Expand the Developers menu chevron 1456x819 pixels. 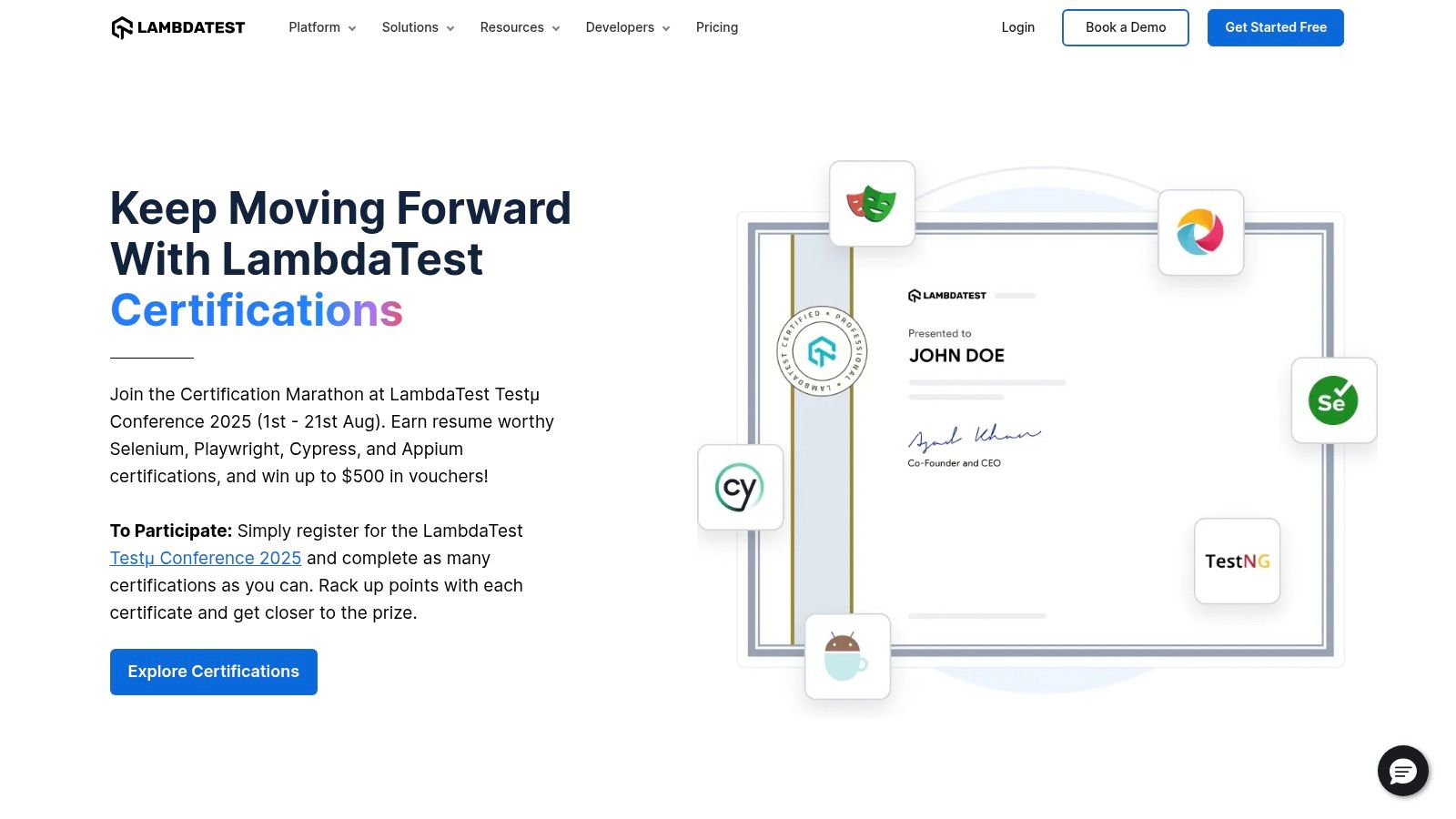666,28
